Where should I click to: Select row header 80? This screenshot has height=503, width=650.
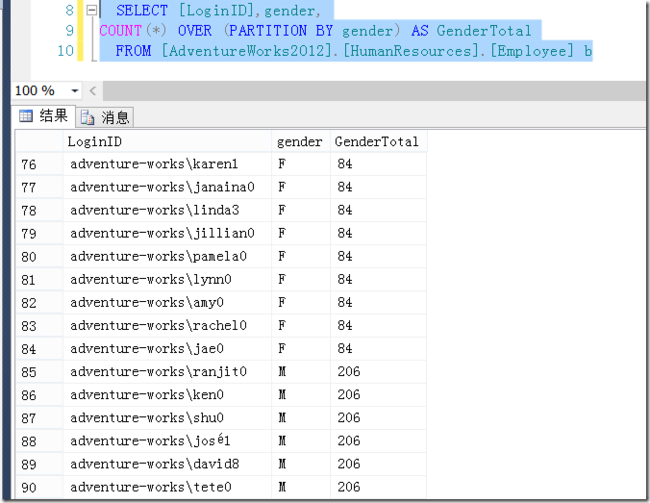39,257
